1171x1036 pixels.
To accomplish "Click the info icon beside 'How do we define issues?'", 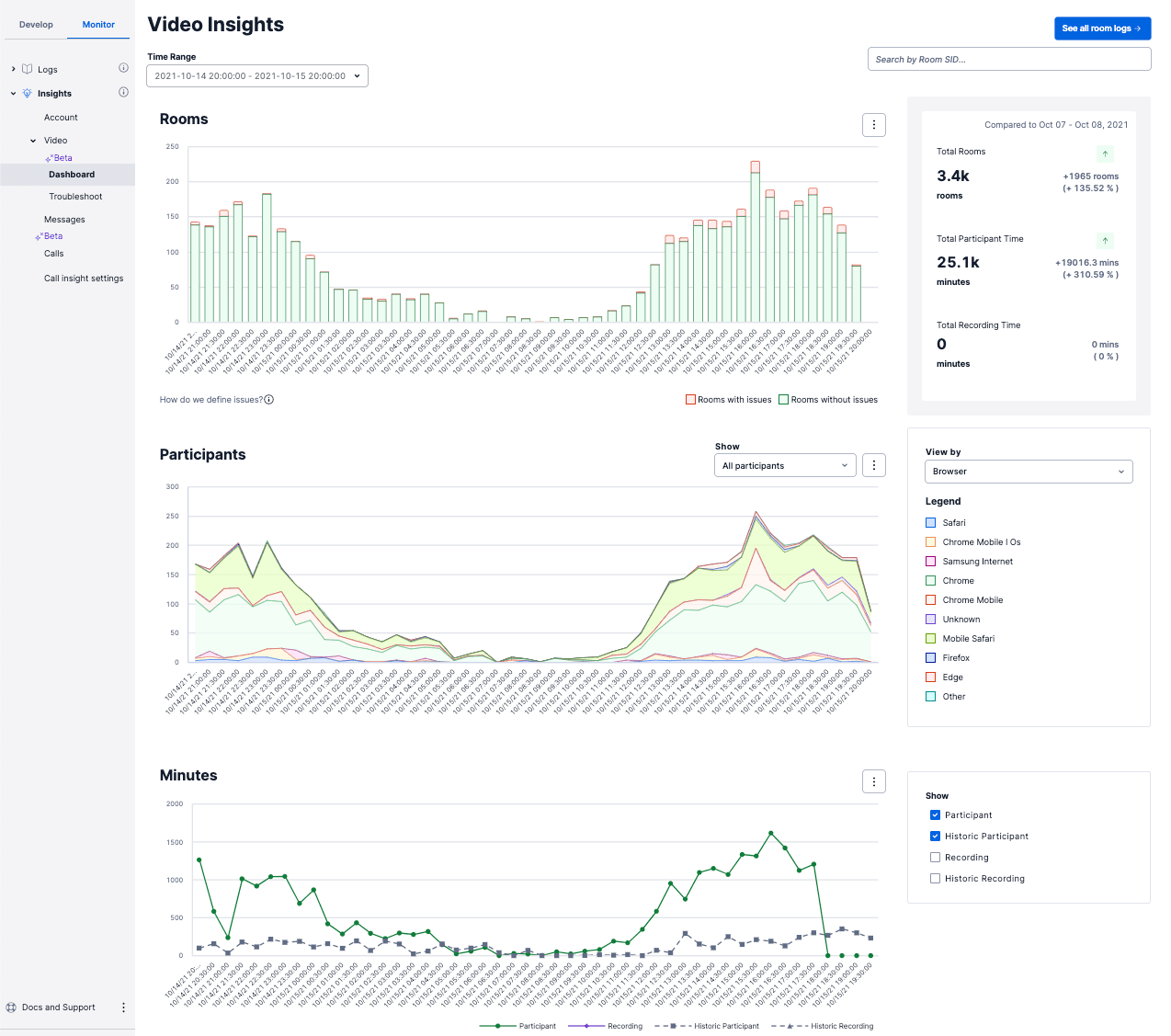I will [x=267, y=399].
